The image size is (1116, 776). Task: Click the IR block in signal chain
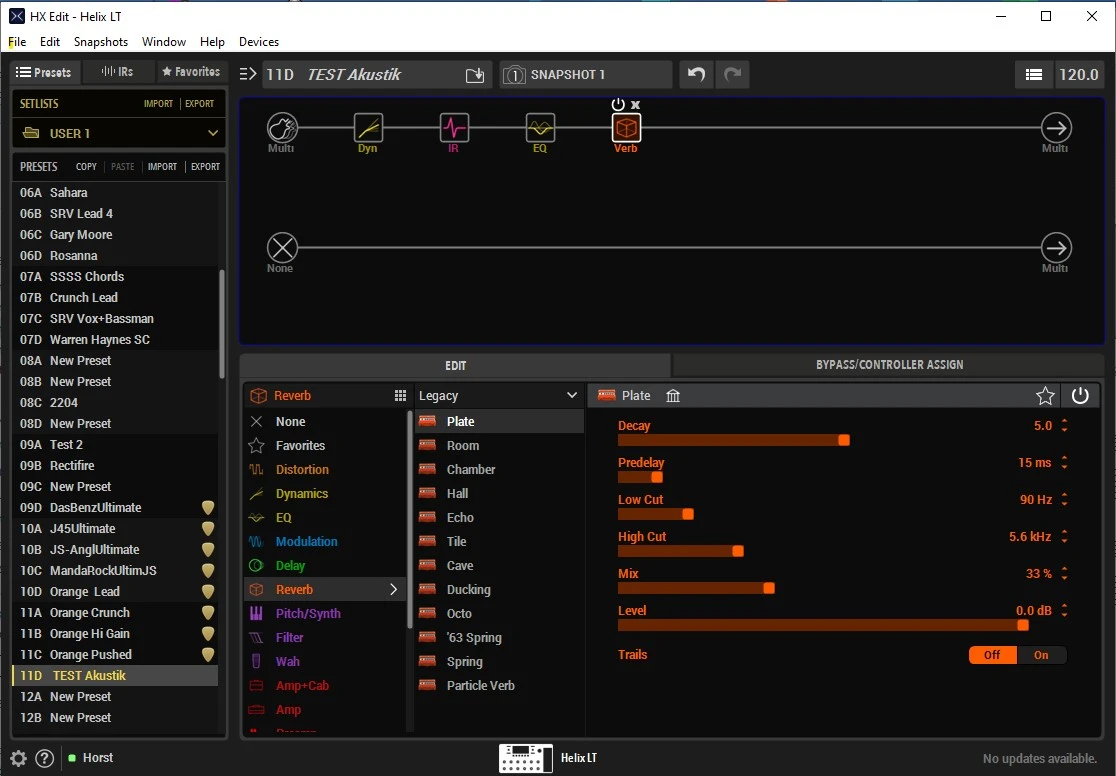click(x=454, y=128)
